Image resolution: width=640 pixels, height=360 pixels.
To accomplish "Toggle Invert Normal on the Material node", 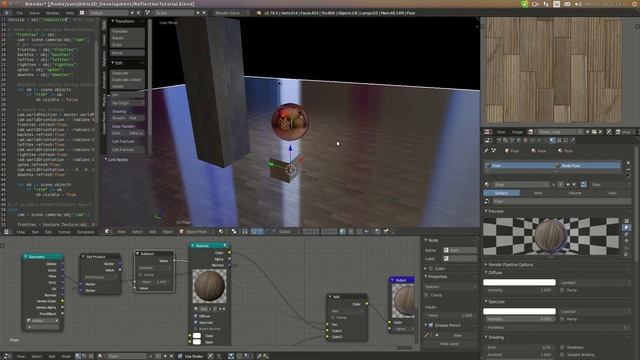I will point(196,328).
